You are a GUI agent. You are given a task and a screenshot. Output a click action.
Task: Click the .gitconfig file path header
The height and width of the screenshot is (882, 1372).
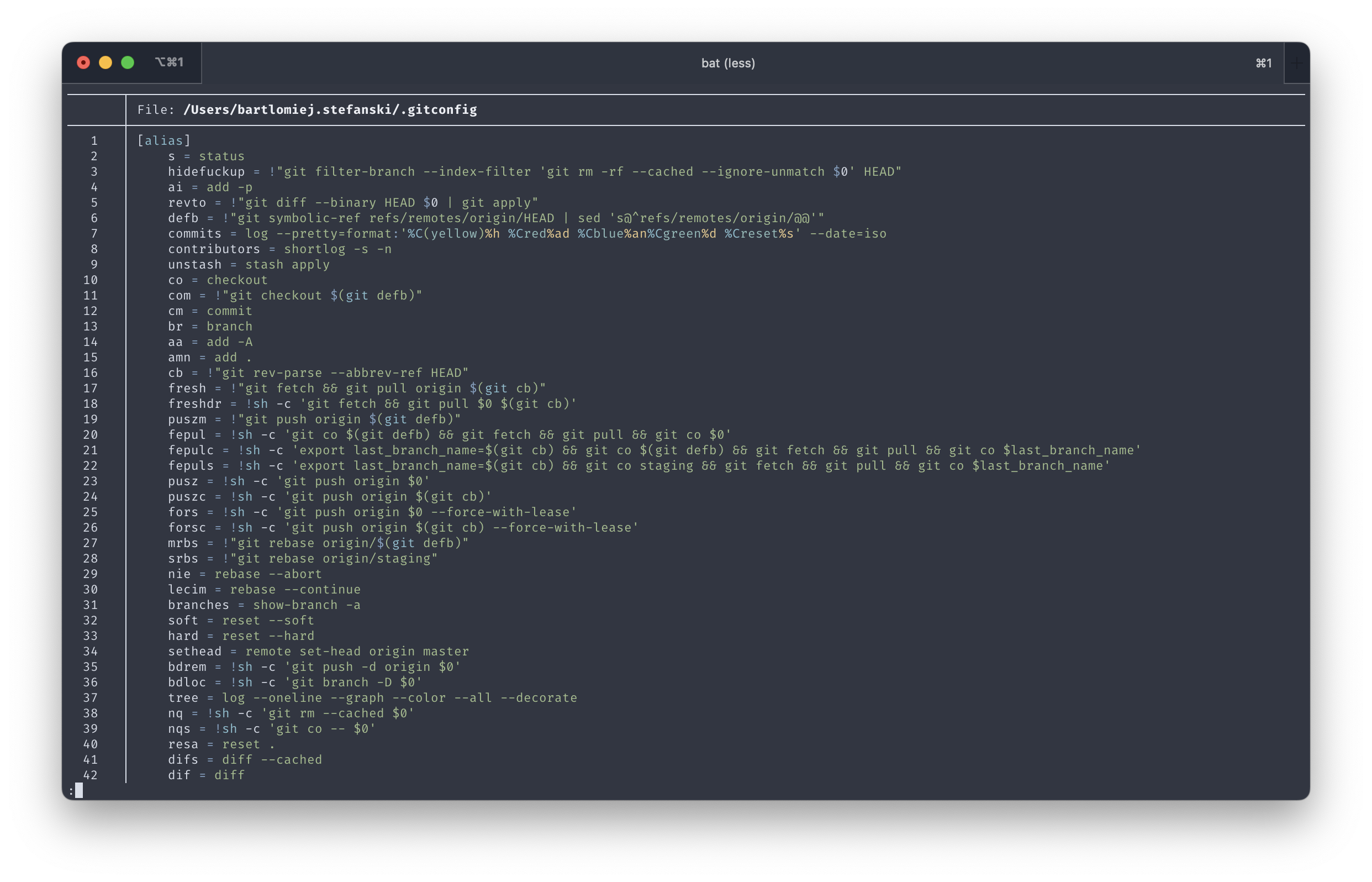306,109
